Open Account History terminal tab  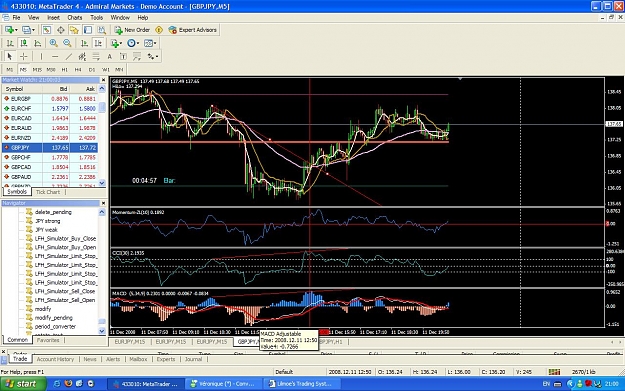(55, 359)
